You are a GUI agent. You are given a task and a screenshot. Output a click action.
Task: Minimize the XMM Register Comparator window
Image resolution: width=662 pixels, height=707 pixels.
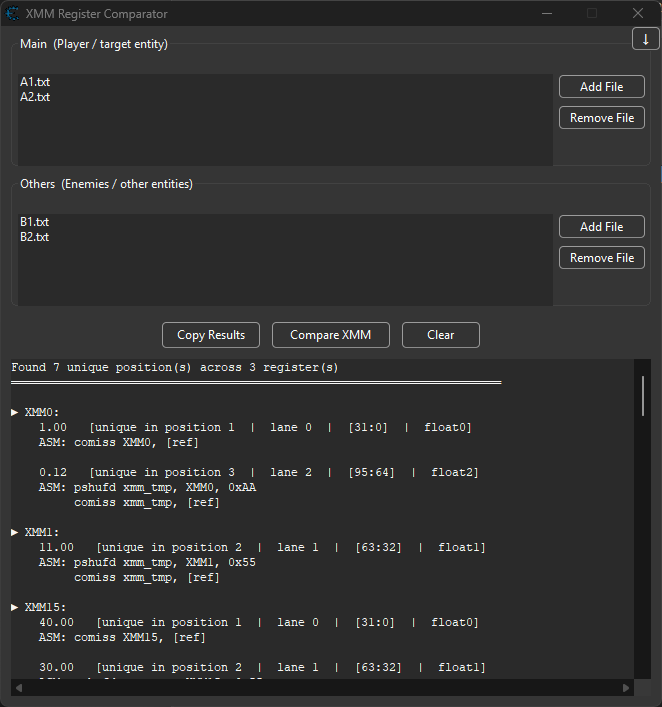(x=547, y=14)
